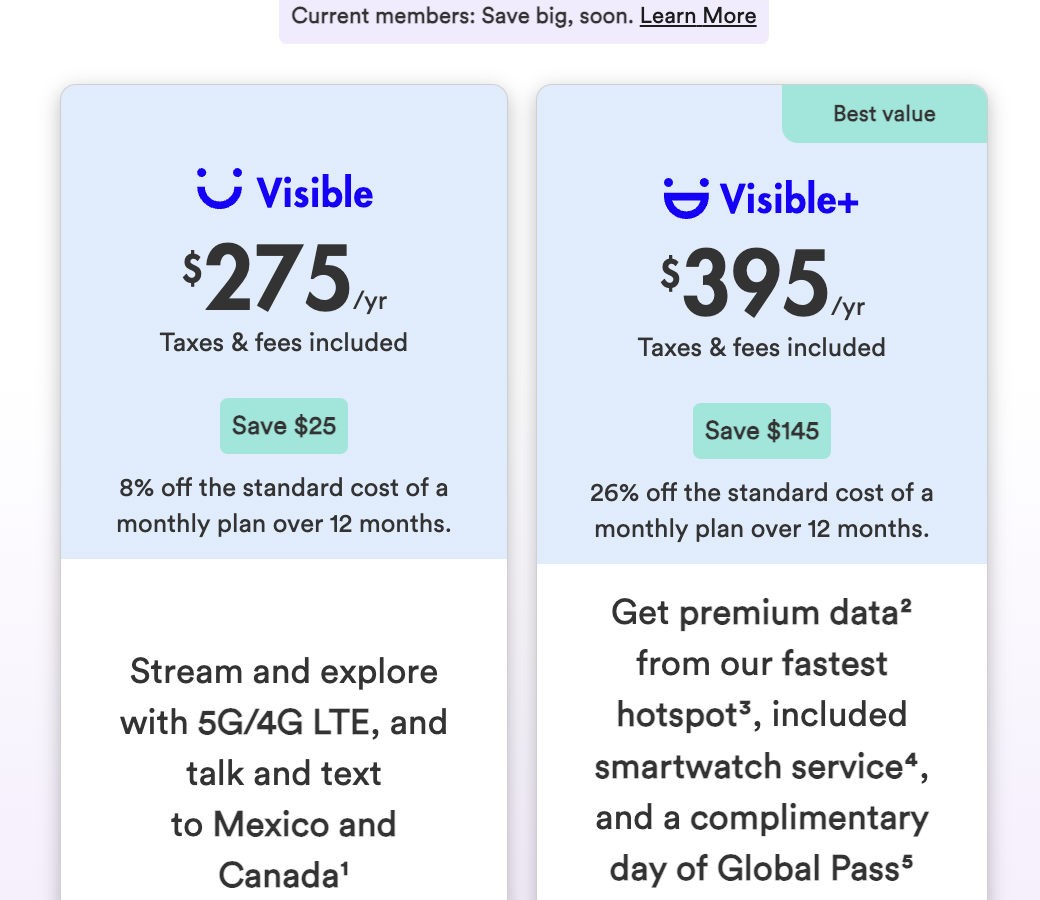Select the $395 per year price
Viewport: 1040px width, 900px height.
[x=757, y=285]
